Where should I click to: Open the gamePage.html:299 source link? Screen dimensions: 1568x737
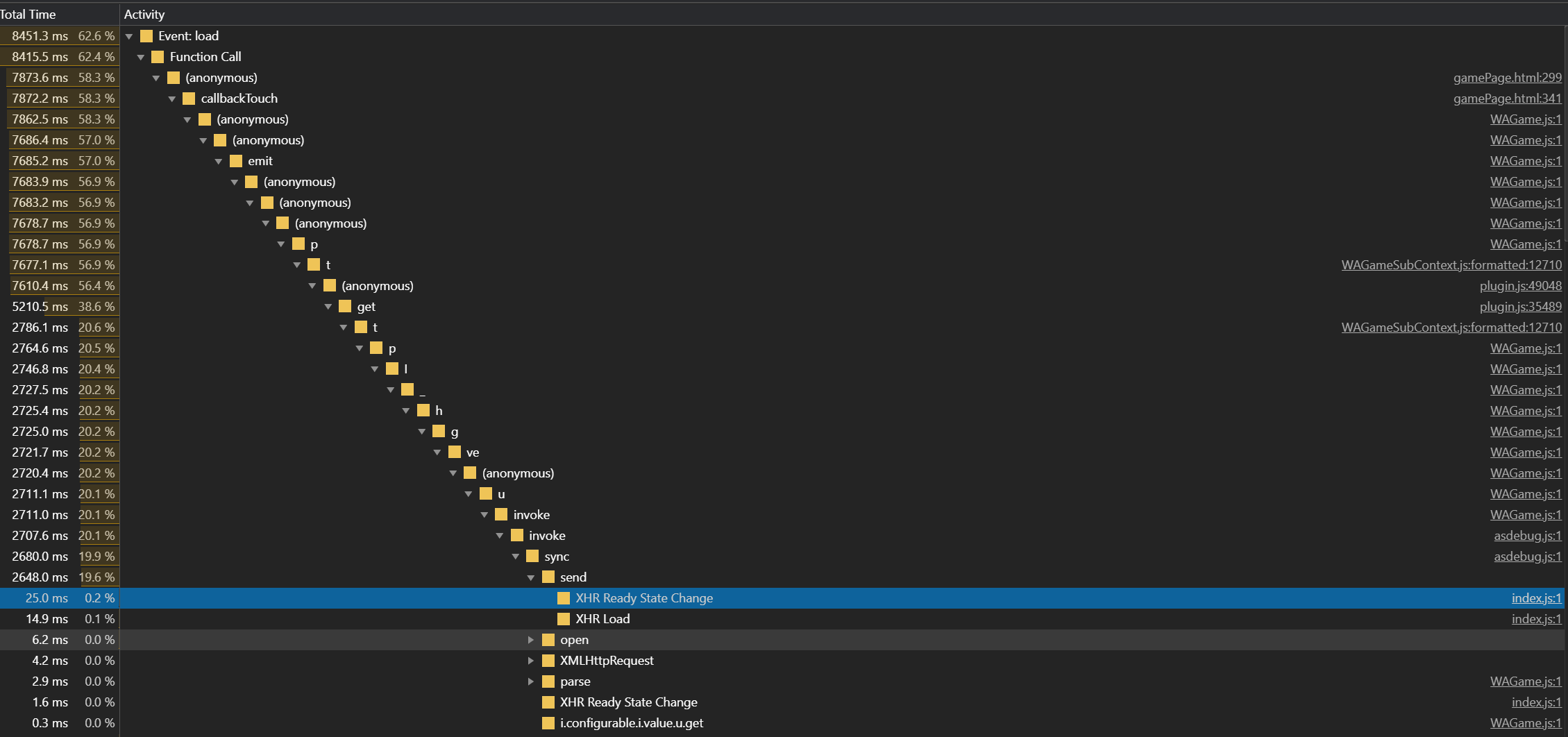point(1508,78)
